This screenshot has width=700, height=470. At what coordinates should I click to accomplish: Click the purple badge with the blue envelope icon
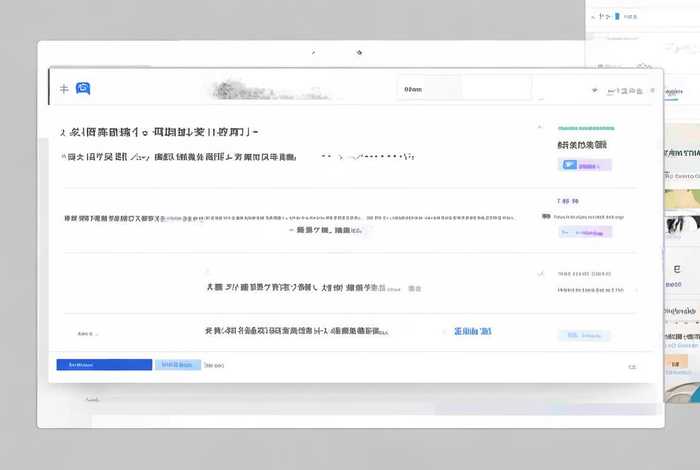pyautogui.click(x=584, y=165)
